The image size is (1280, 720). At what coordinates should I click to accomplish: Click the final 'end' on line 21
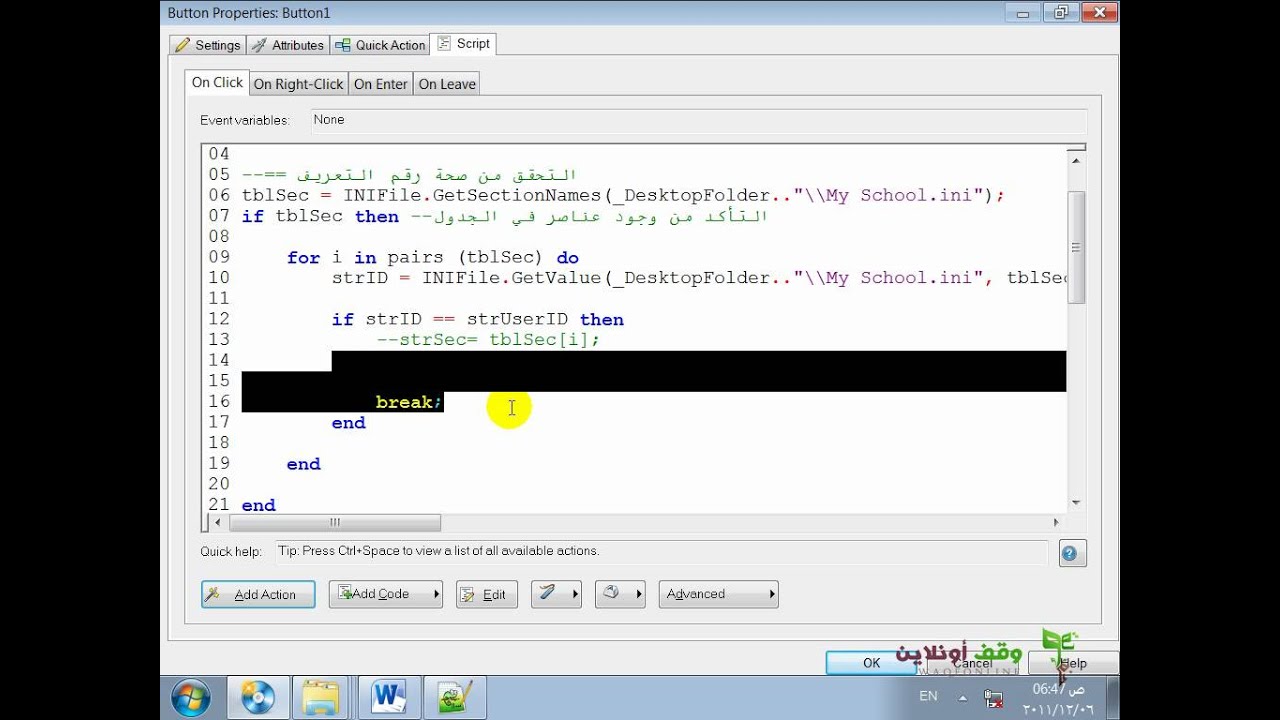pos(258,505)
